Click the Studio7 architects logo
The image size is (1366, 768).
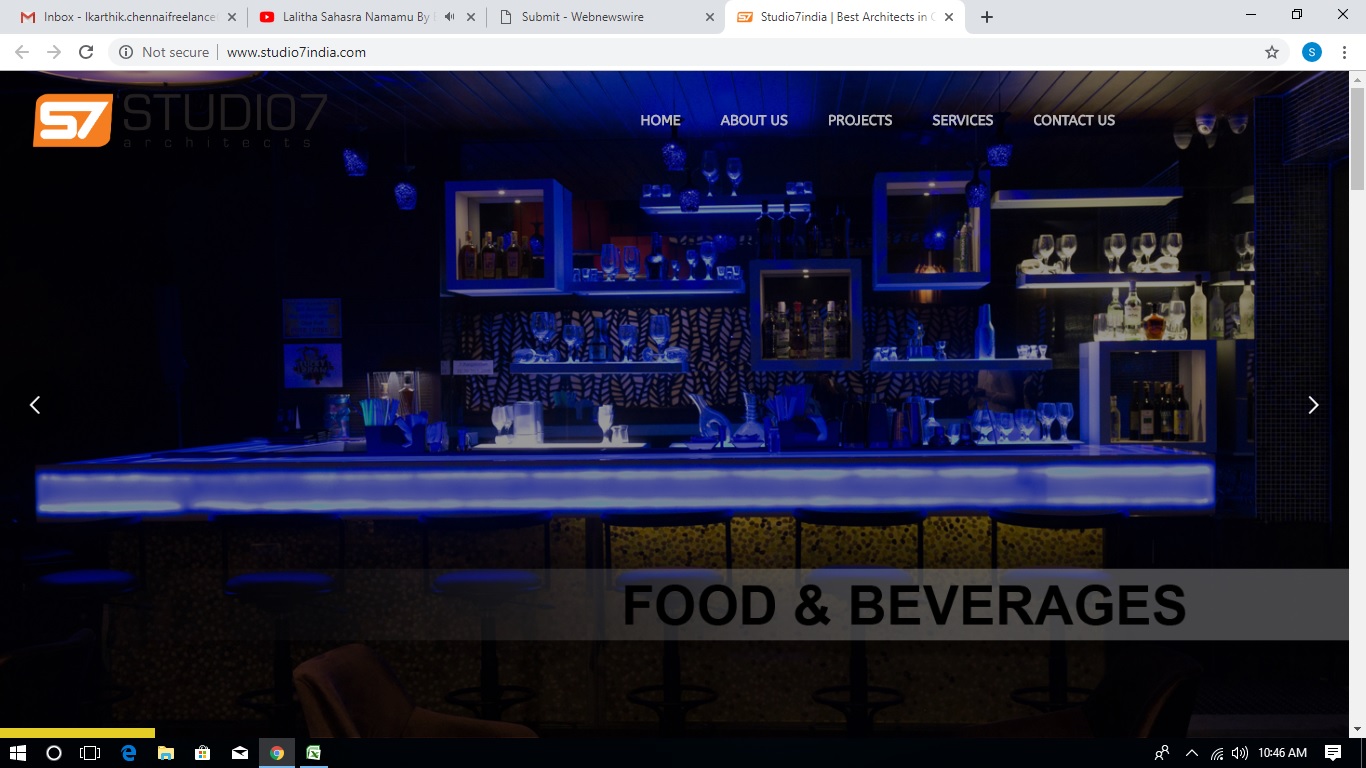pyautogui.click(x=180, y=121)
